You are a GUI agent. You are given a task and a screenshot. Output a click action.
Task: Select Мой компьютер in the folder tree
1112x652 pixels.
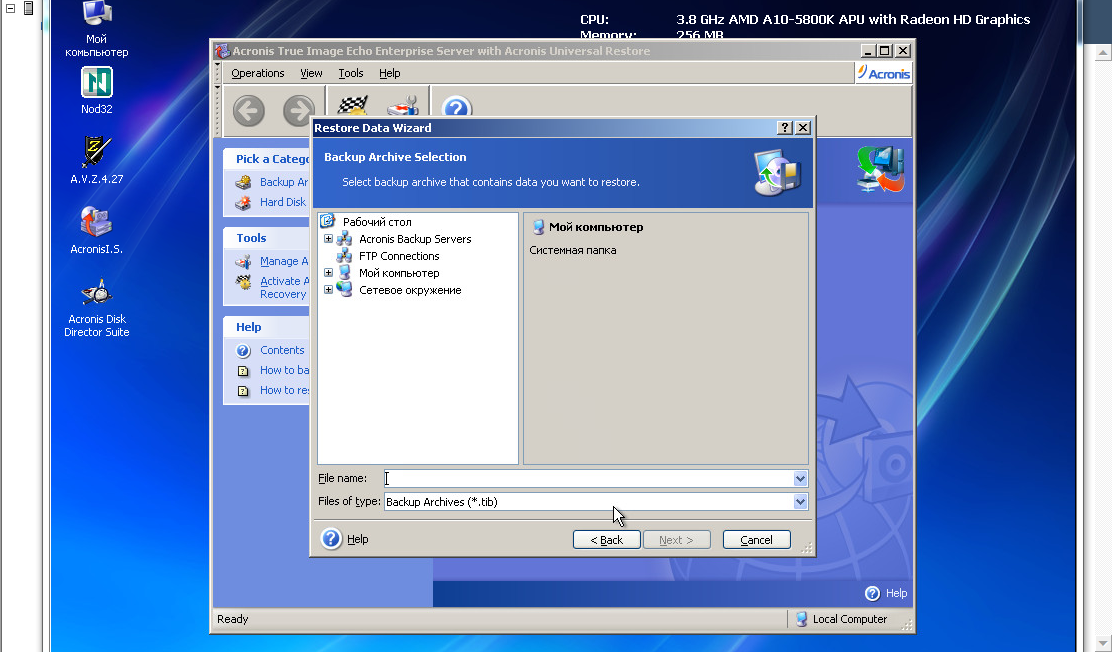coord(399,273)
